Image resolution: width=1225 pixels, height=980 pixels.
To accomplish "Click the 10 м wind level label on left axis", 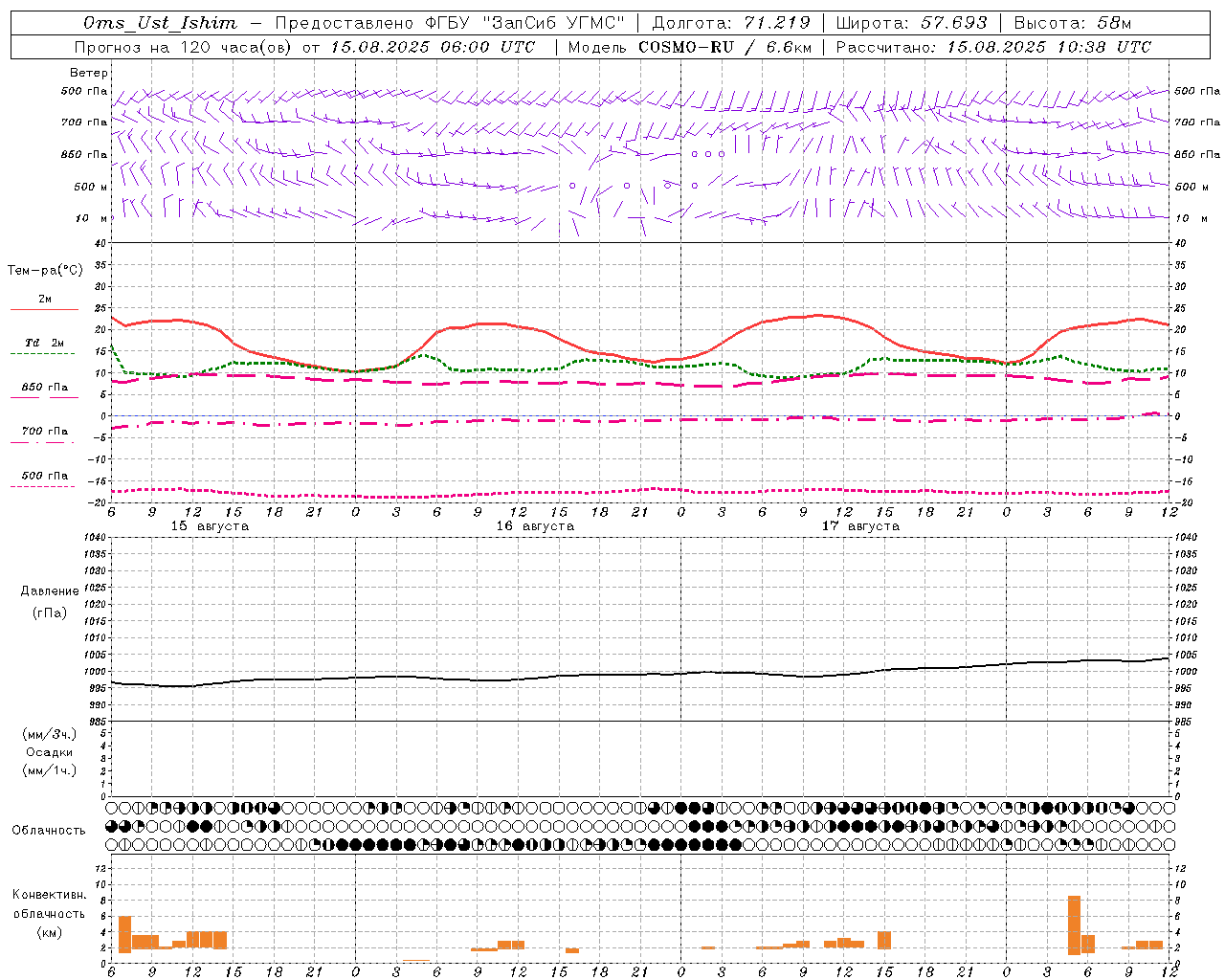I will [x=91, y=218].
